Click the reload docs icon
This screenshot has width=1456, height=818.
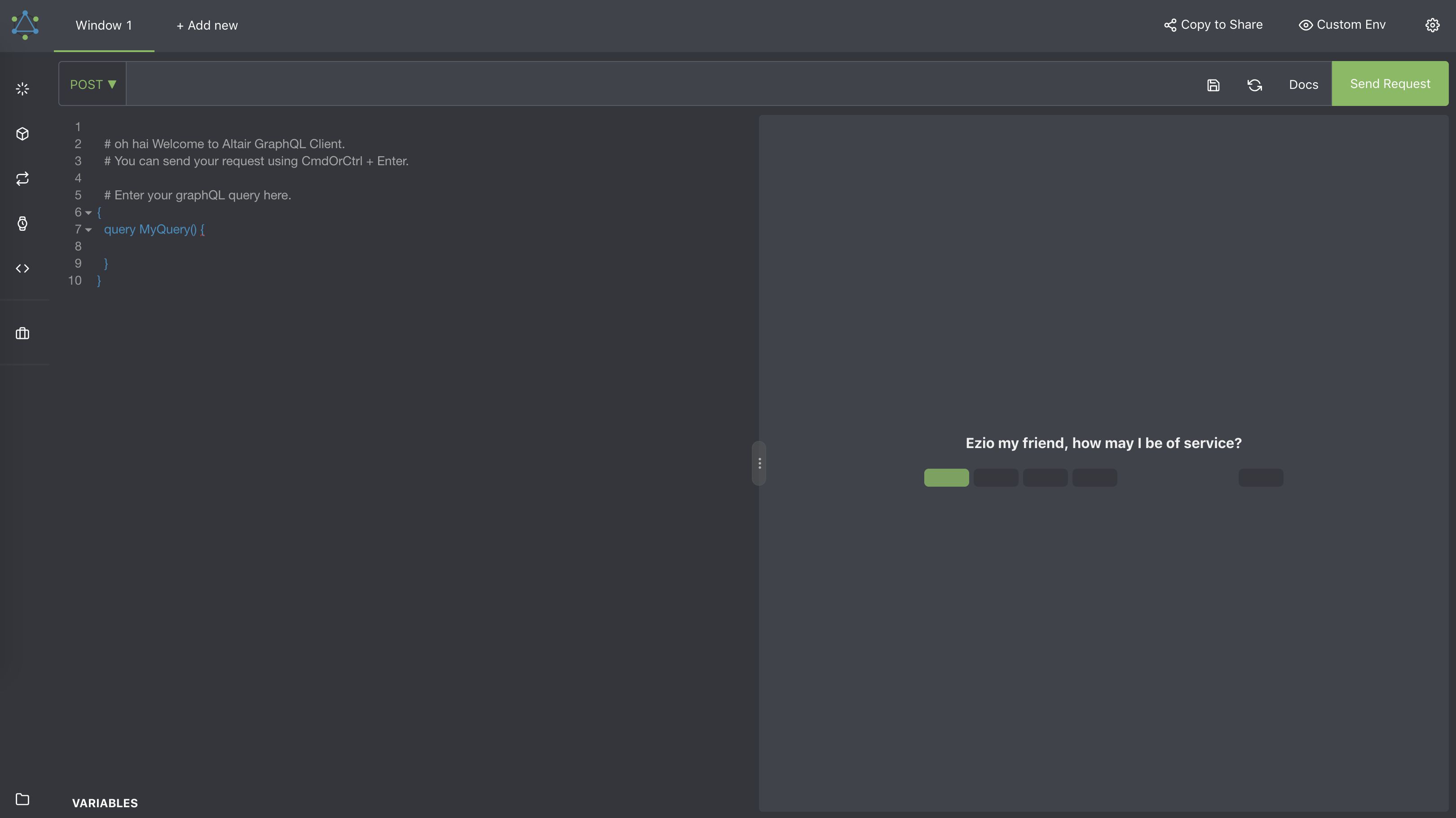point(1254,85)
